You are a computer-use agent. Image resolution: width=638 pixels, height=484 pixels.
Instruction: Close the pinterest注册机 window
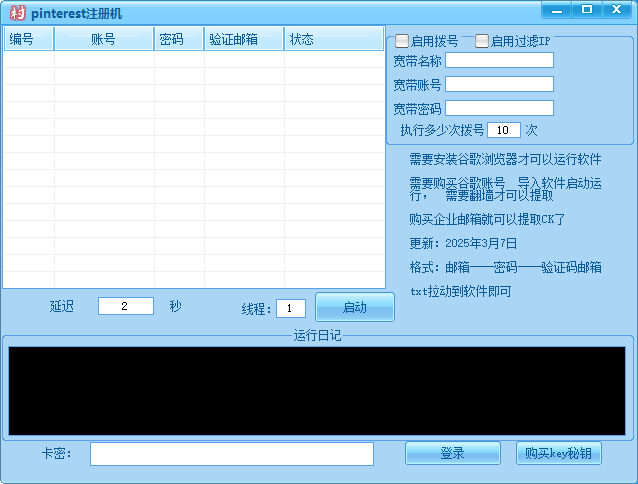(x=617, y=10)
